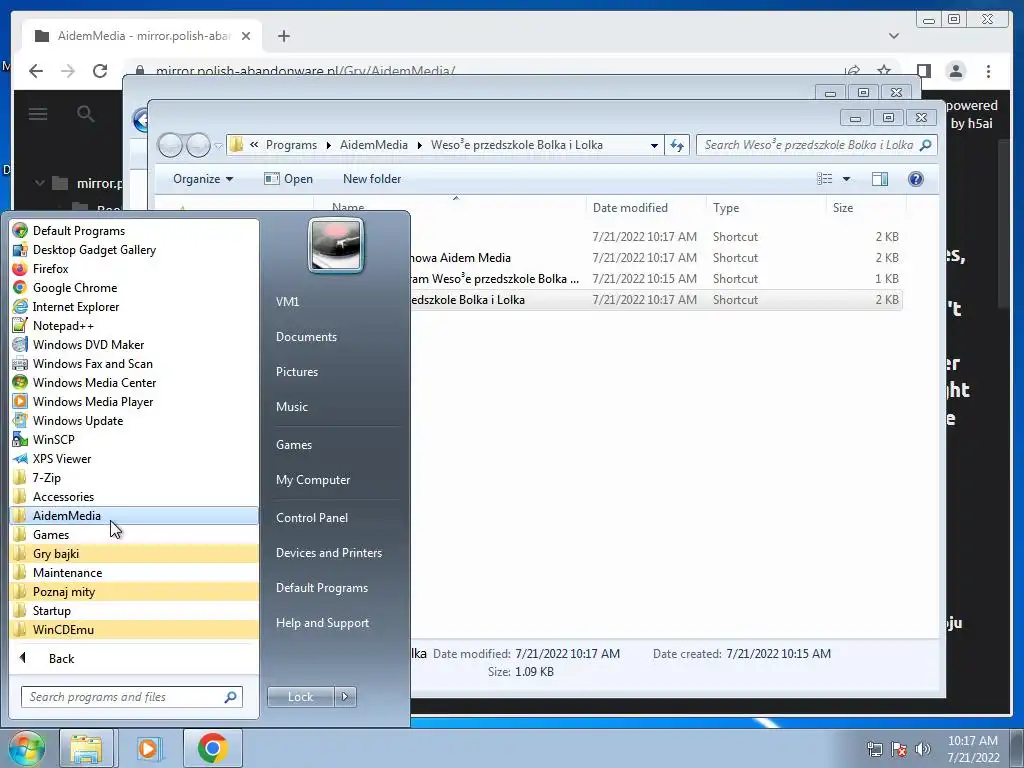The height and width of the screenshot is (768, 1024).
Task: Click the Action Center flag icon
Action: pos(899,749)
